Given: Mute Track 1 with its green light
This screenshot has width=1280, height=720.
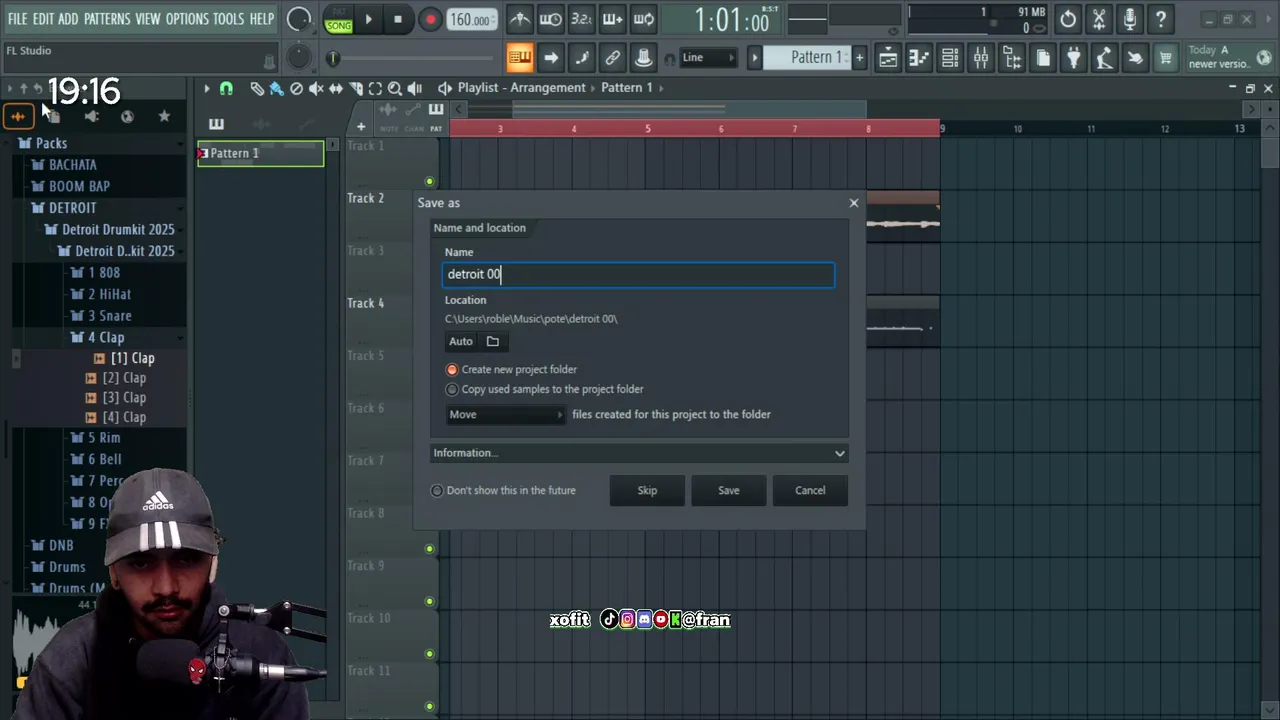Looking at the screenshot, I should click(x=430, y=182).
